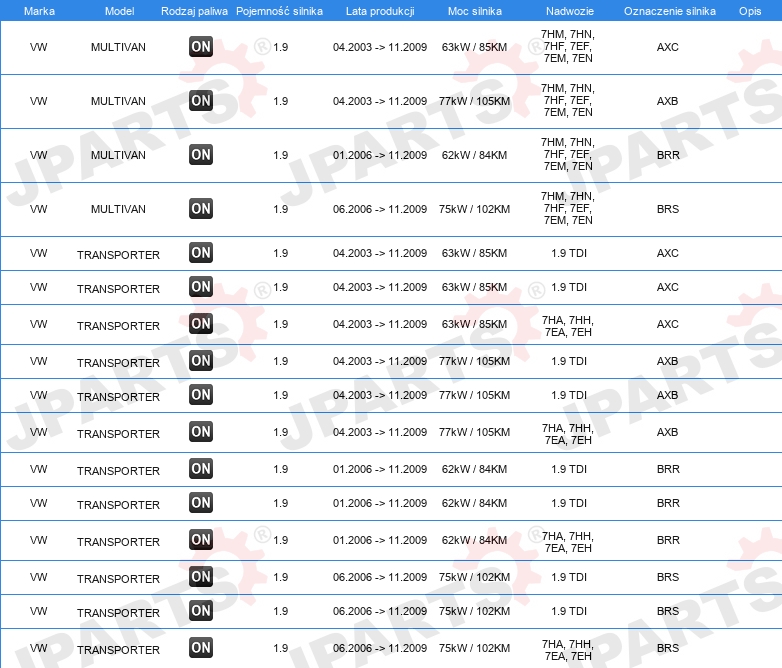This screenshot has width=782, height=668.
Task: Click MULTIVAN model cell in the BRS row
Action: click(x=118, y=209)
